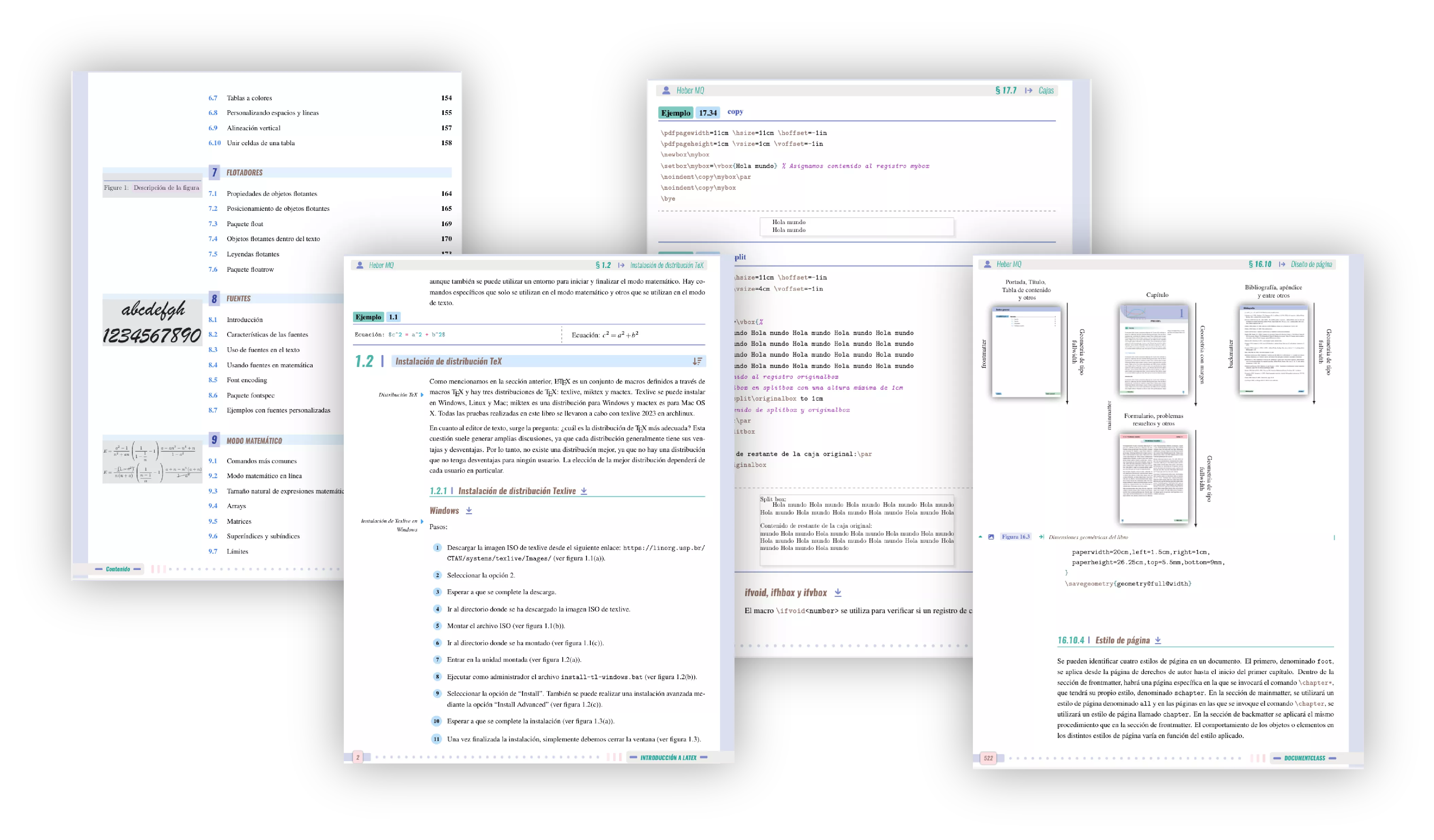
Task: Select the Contenido footer label
Action: click(x=118, y=569)
